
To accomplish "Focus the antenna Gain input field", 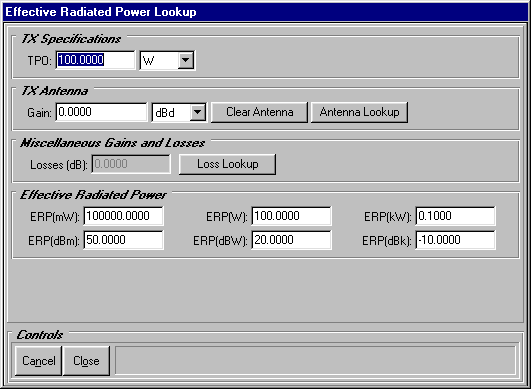I will (101, 112).
